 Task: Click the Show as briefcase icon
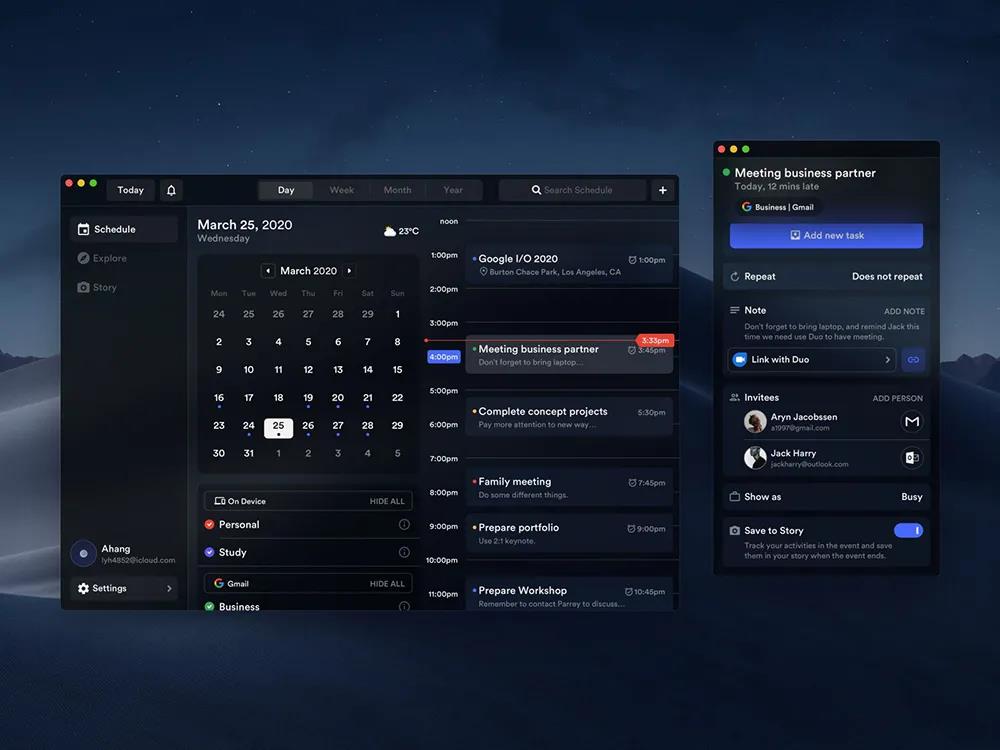735,496
